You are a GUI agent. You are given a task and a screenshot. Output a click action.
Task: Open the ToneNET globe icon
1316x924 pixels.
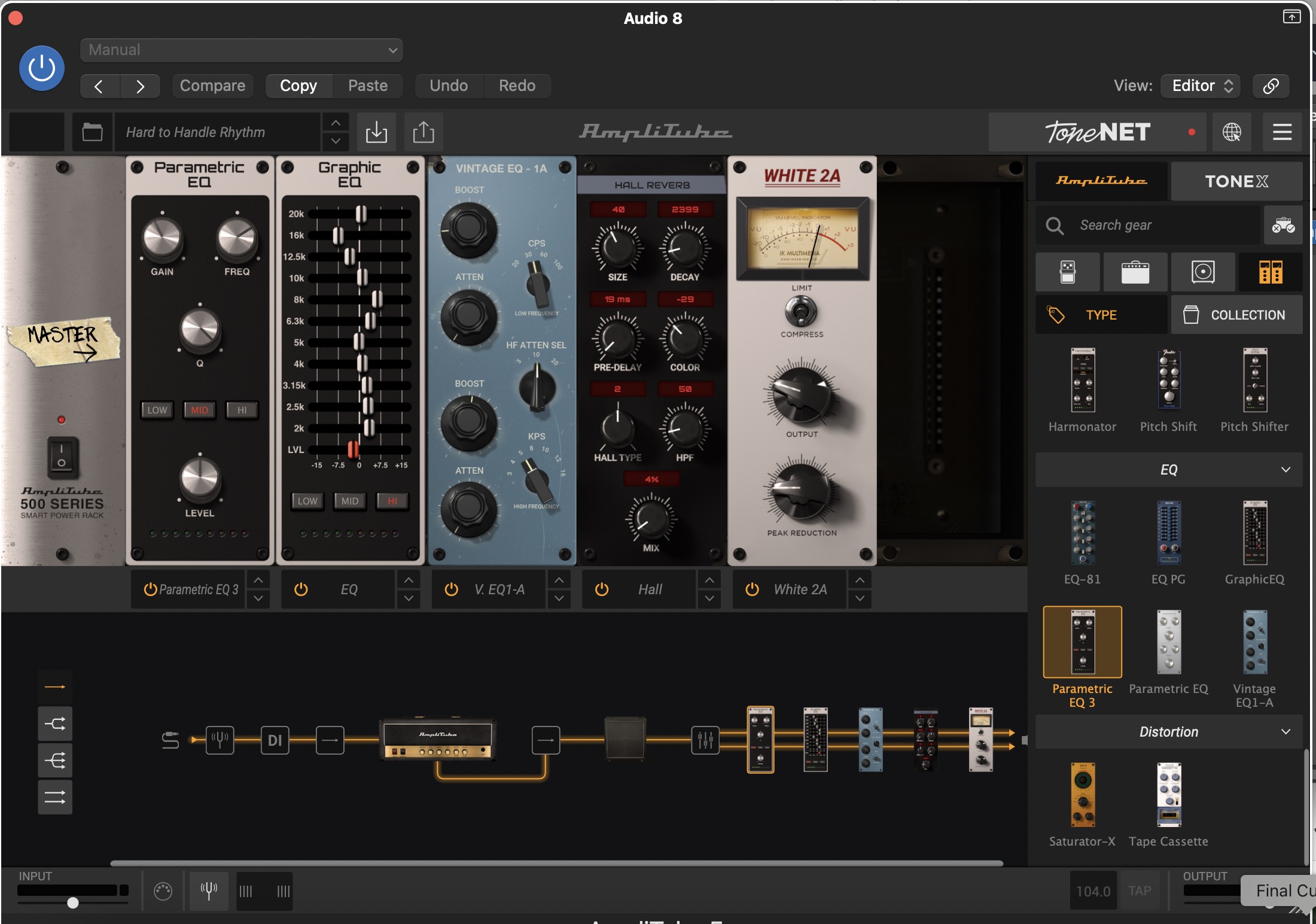click(x=1232, y=132)
